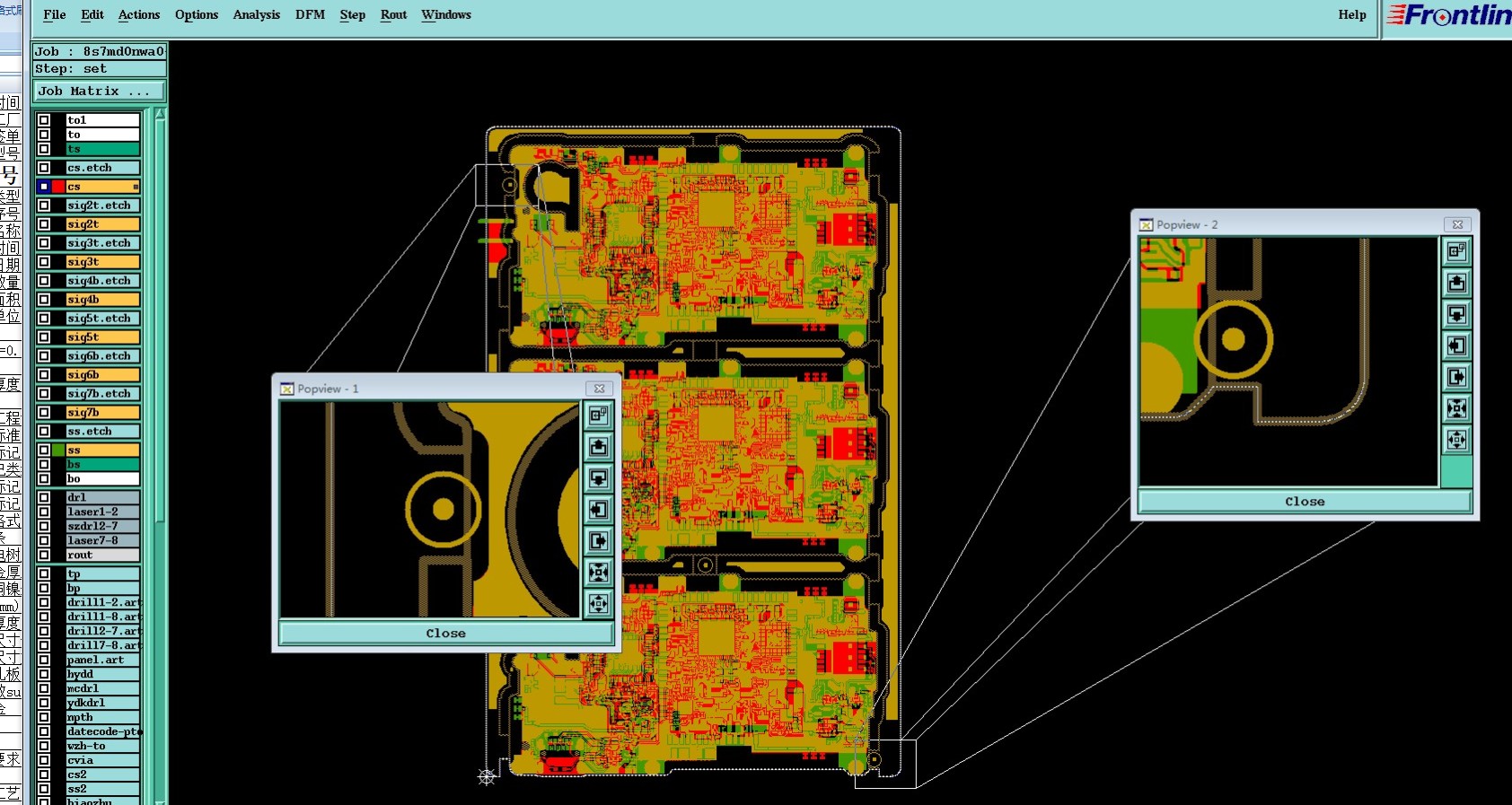Toggle the checkbox for layer datecode-pt

(x=44, y=731)
